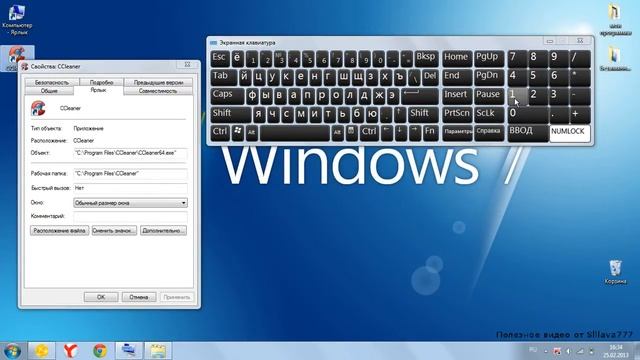Click the Объект target path field
The width and height of the screenshot is (640, 360).
[x=130, y=153]
